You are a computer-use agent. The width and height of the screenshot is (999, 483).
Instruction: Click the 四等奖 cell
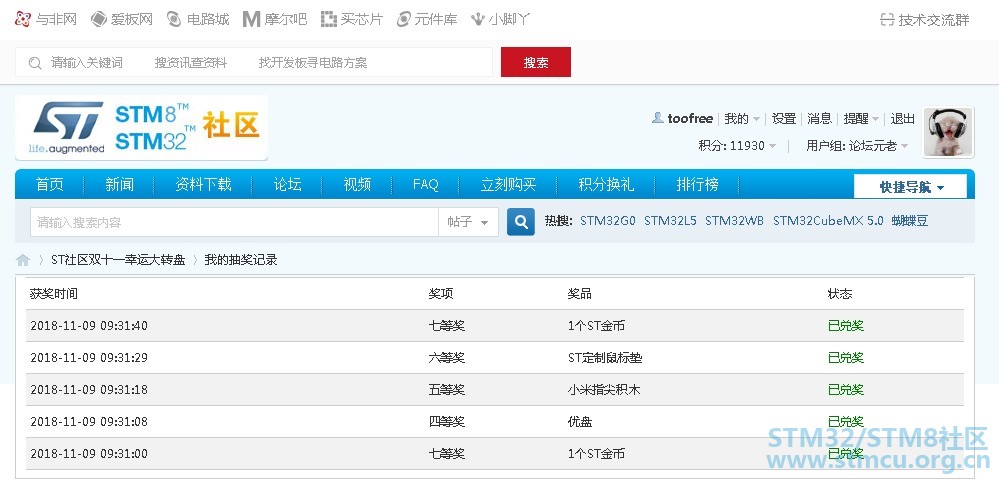pos(447,422)
